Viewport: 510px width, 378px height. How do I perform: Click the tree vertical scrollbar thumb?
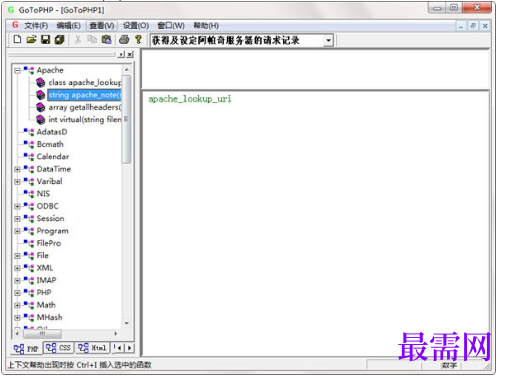(126, 119)
